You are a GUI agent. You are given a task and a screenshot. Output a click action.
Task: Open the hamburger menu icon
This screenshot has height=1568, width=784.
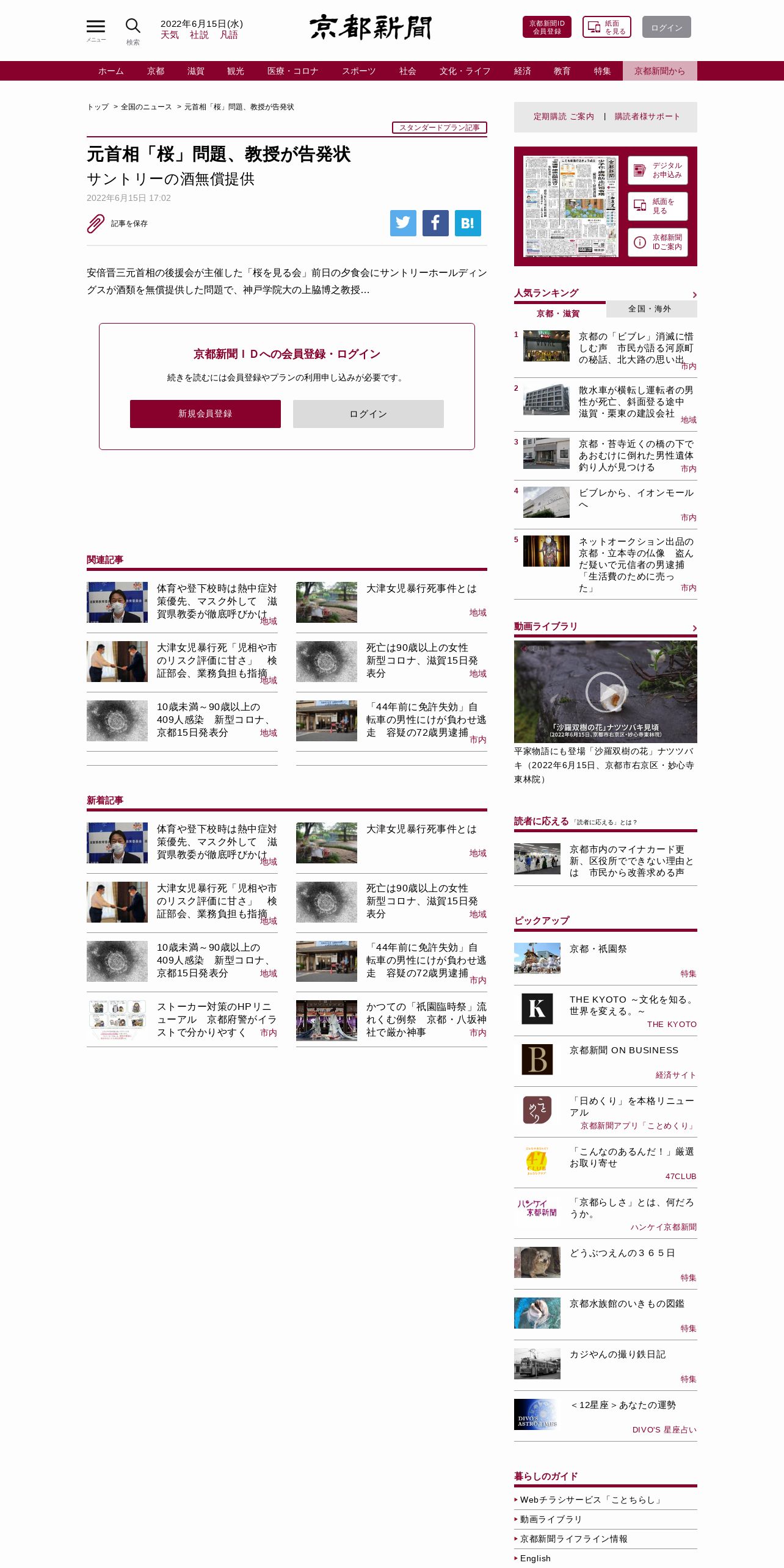coord(96,27)
